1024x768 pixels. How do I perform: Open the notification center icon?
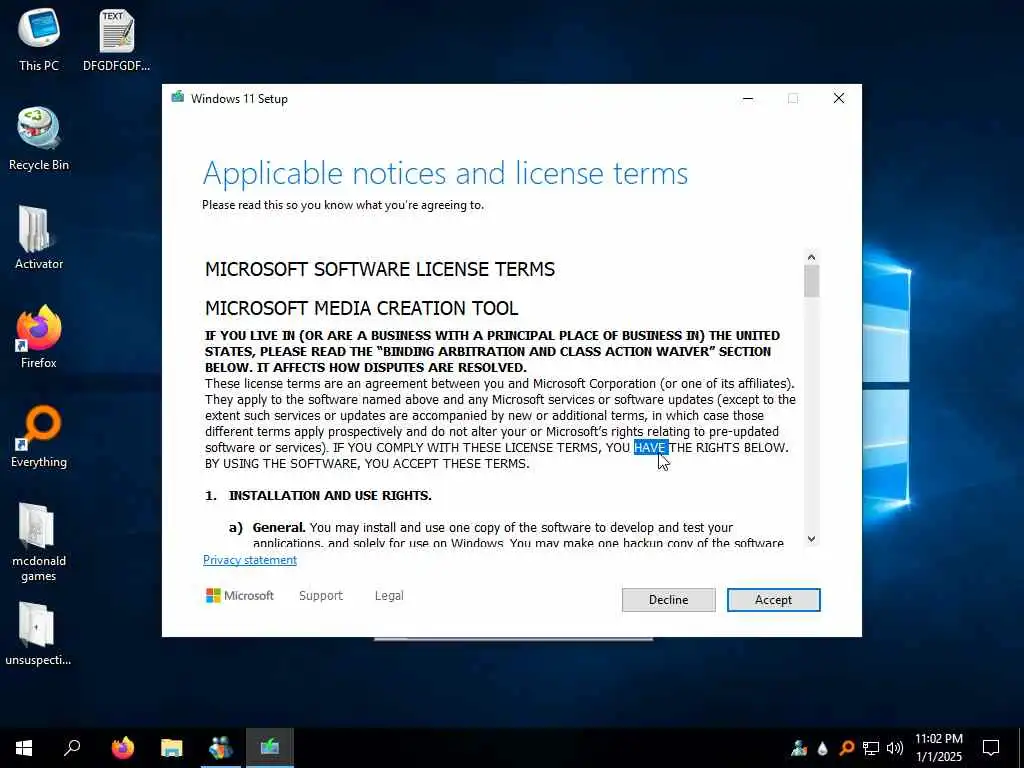tap(991, 747)
